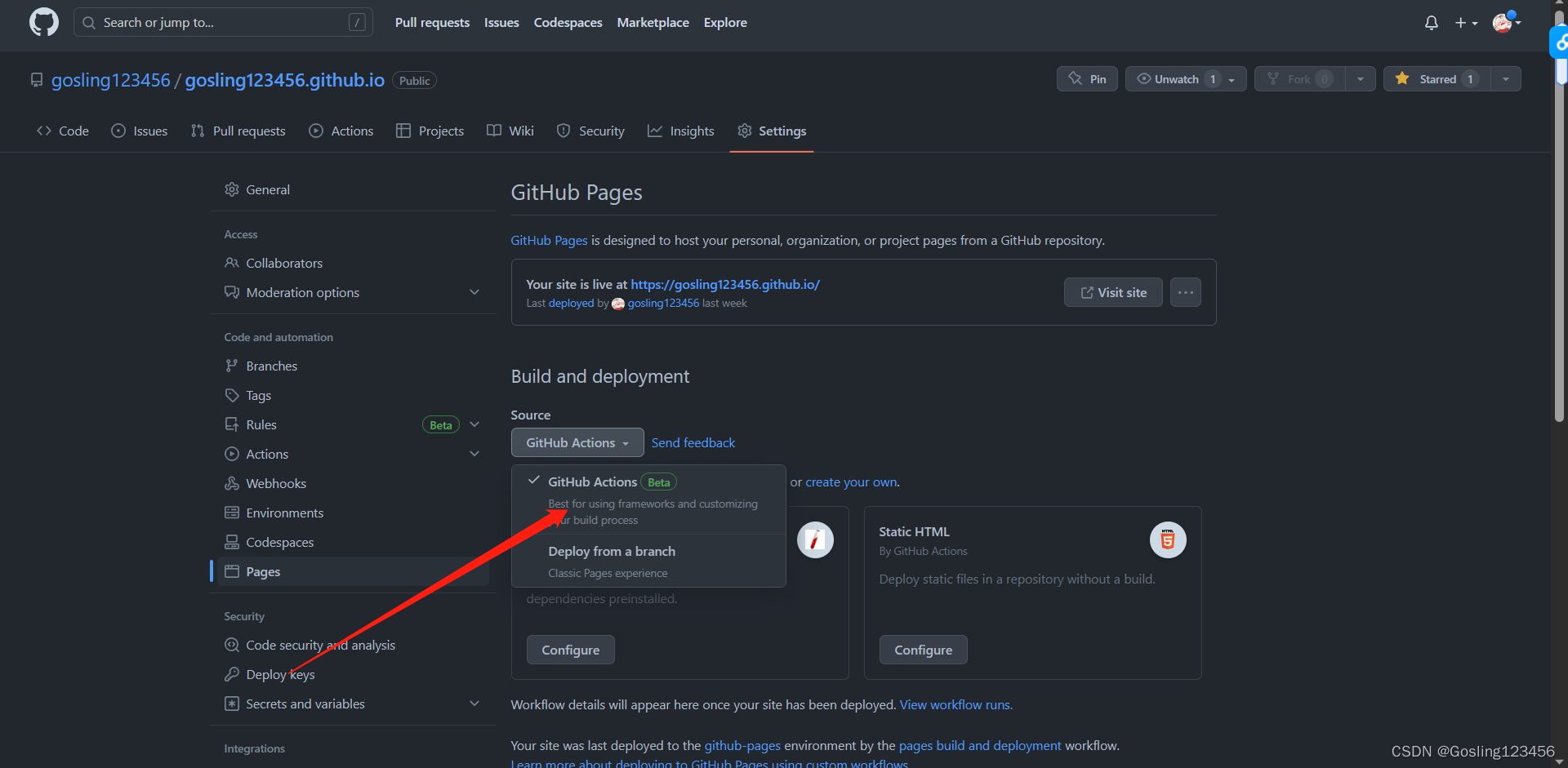Viewport: 1568px width, 768px height.
Task: Click the Tags tag icon
Action: (x=232, y=395)
